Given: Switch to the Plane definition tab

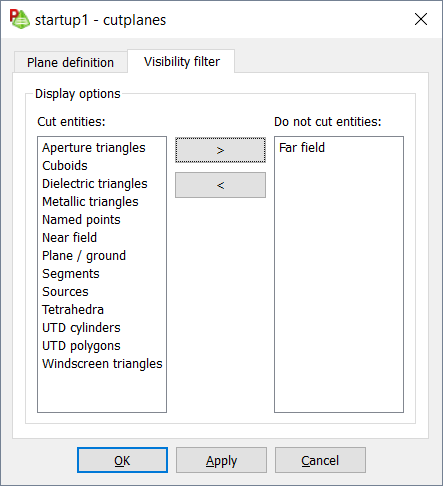Looking at the screenshot, I should (x=70, y=62).
